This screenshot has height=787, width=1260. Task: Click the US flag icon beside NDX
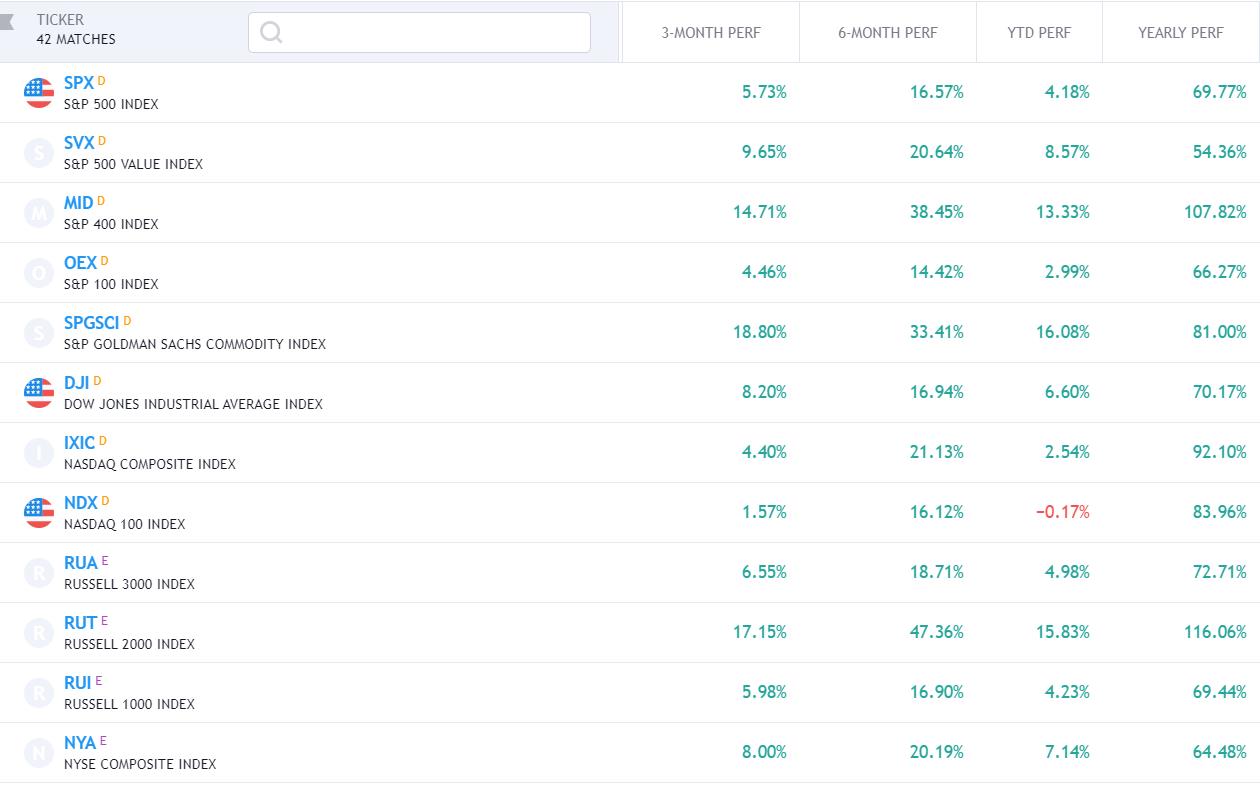(x=39, y=513)
